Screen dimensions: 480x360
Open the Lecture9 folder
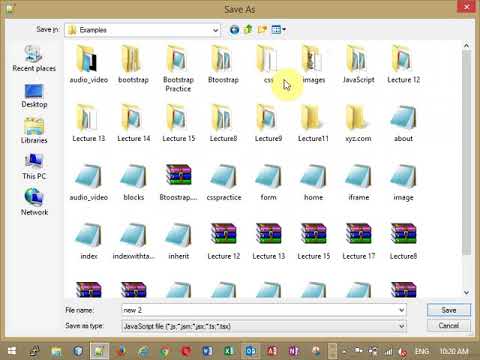click(268, 123)
